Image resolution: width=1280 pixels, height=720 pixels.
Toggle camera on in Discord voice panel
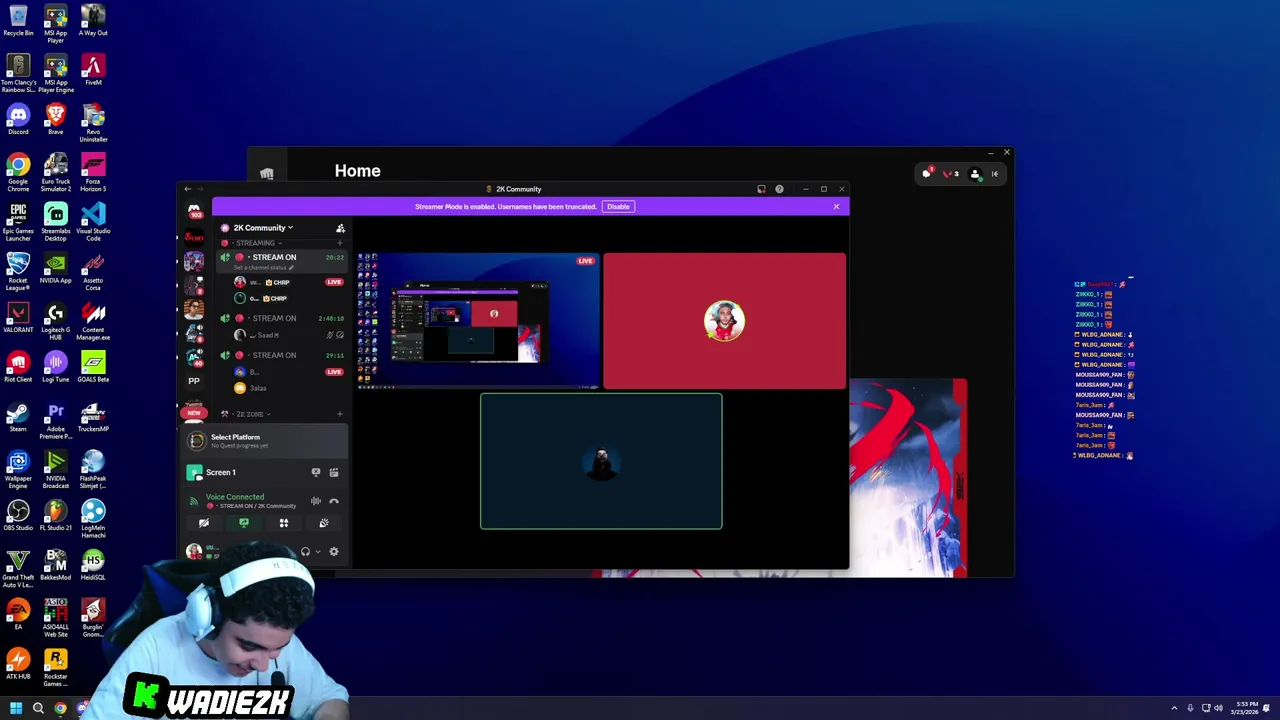204,523
